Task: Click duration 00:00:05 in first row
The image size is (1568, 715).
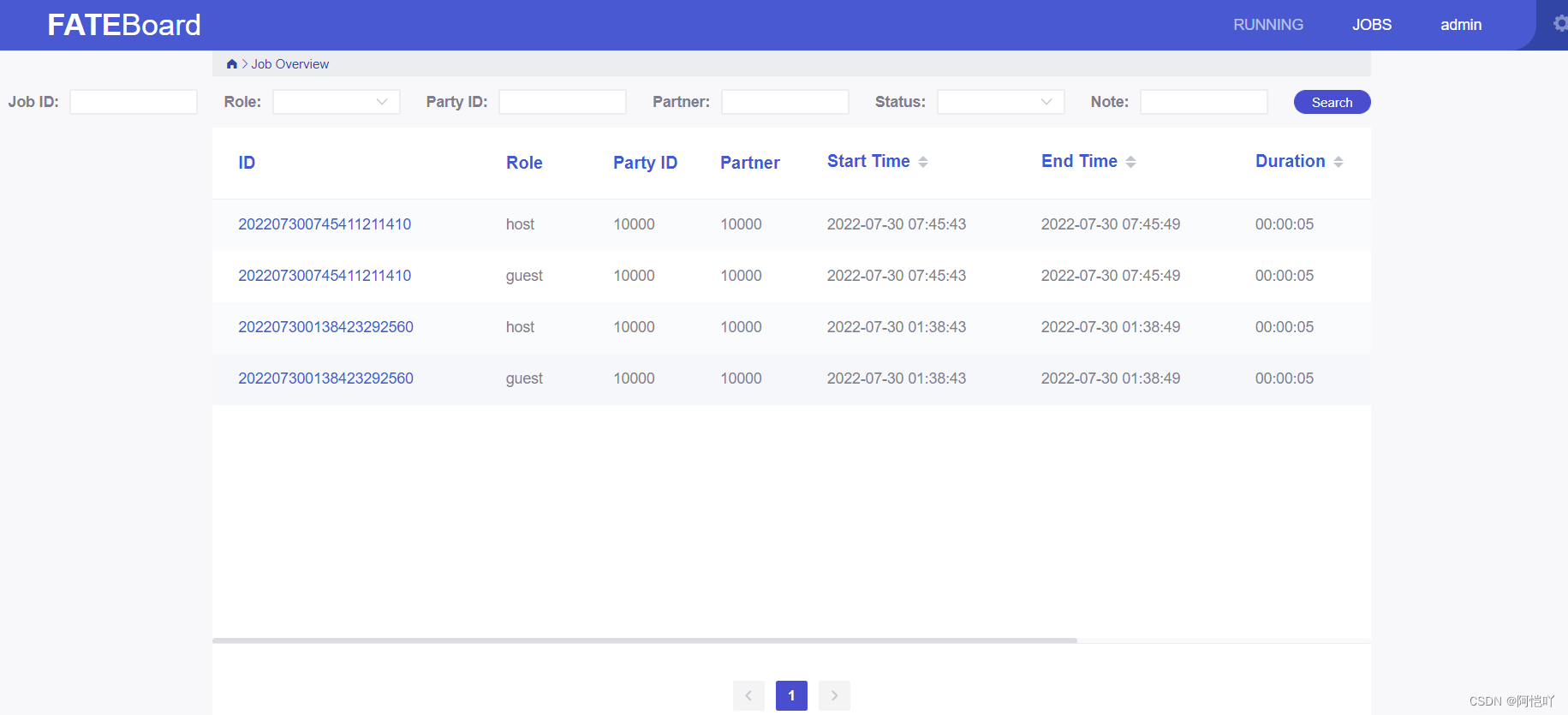Action: click(1285, 224)
